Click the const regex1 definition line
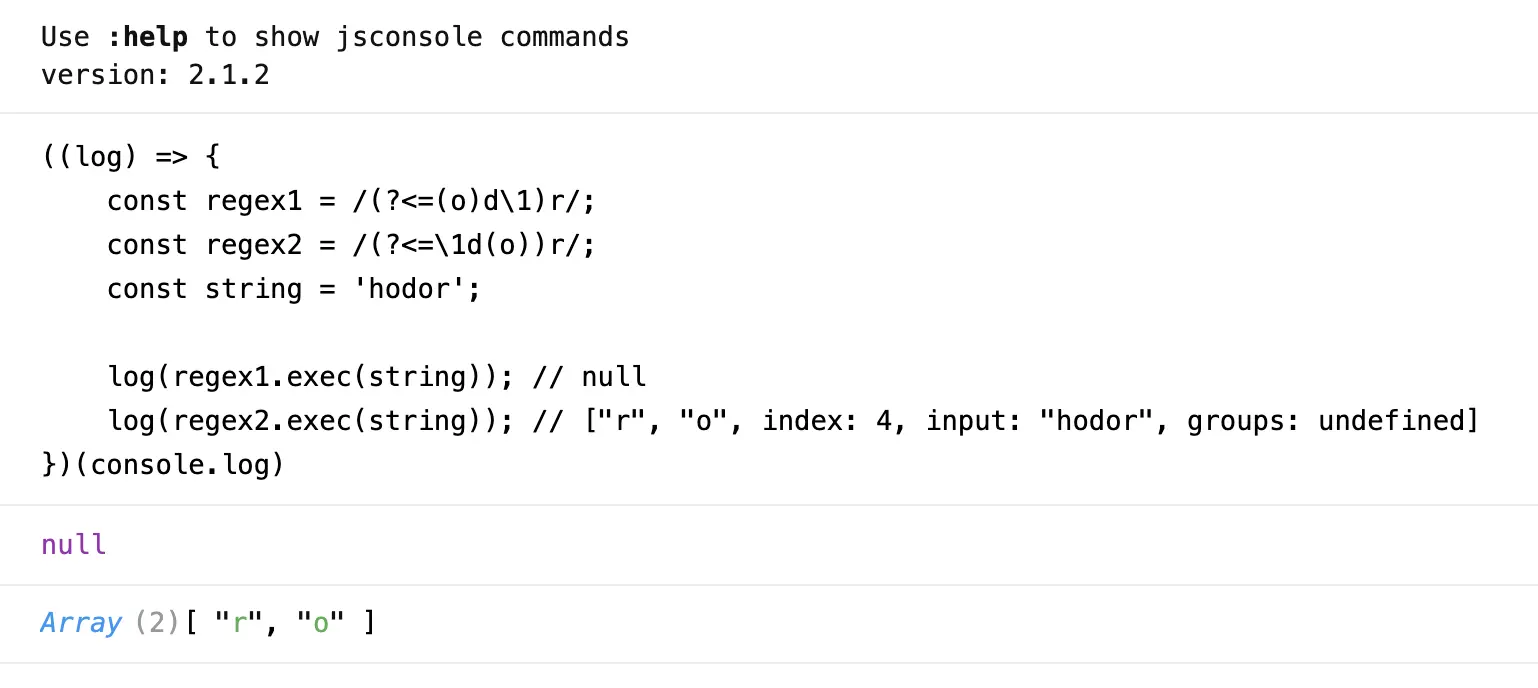Viewport: 1538px width, 688px height. tap(350, 201)
